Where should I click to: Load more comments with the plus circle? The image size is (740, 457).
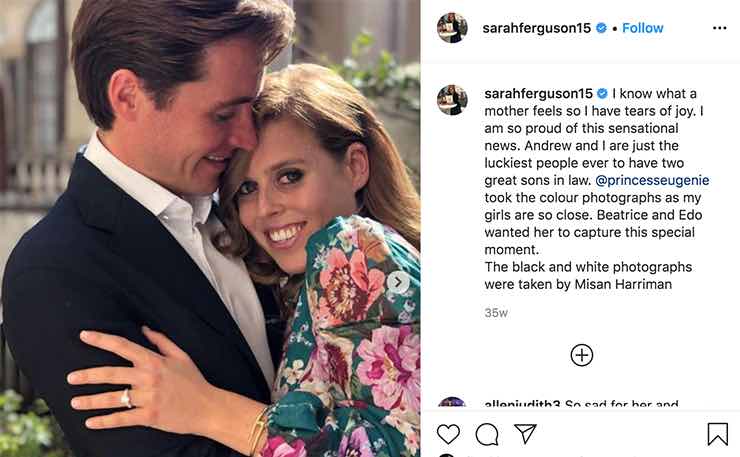[582, 355]
